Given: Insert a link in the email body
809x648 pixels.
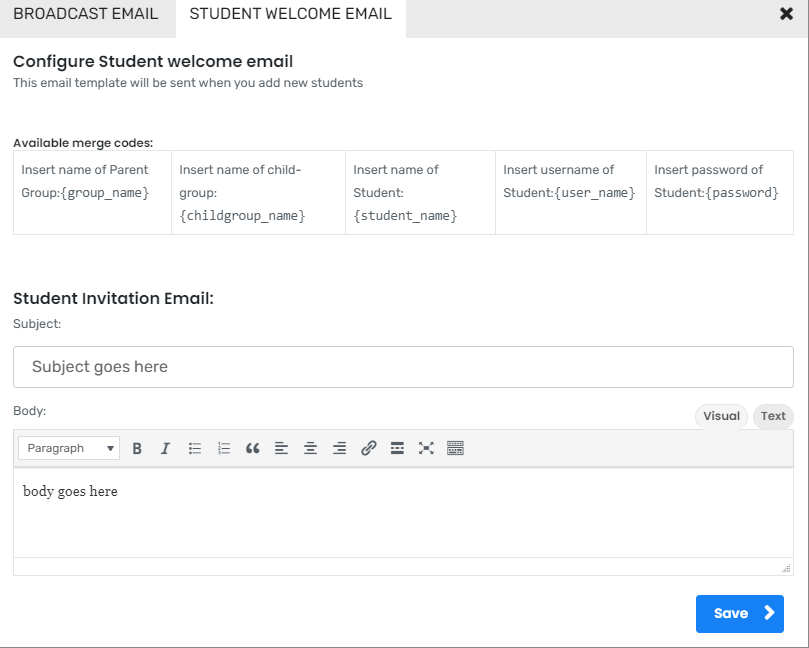Looking at the screenshot, I should 368,448.
